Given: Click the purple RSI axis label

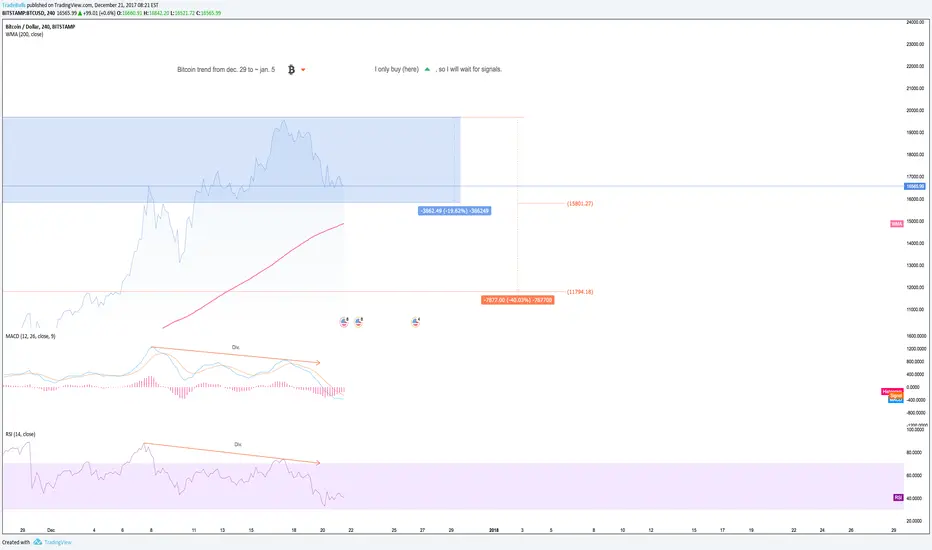Looking at the screenshot, I should (x=898, y=497).
